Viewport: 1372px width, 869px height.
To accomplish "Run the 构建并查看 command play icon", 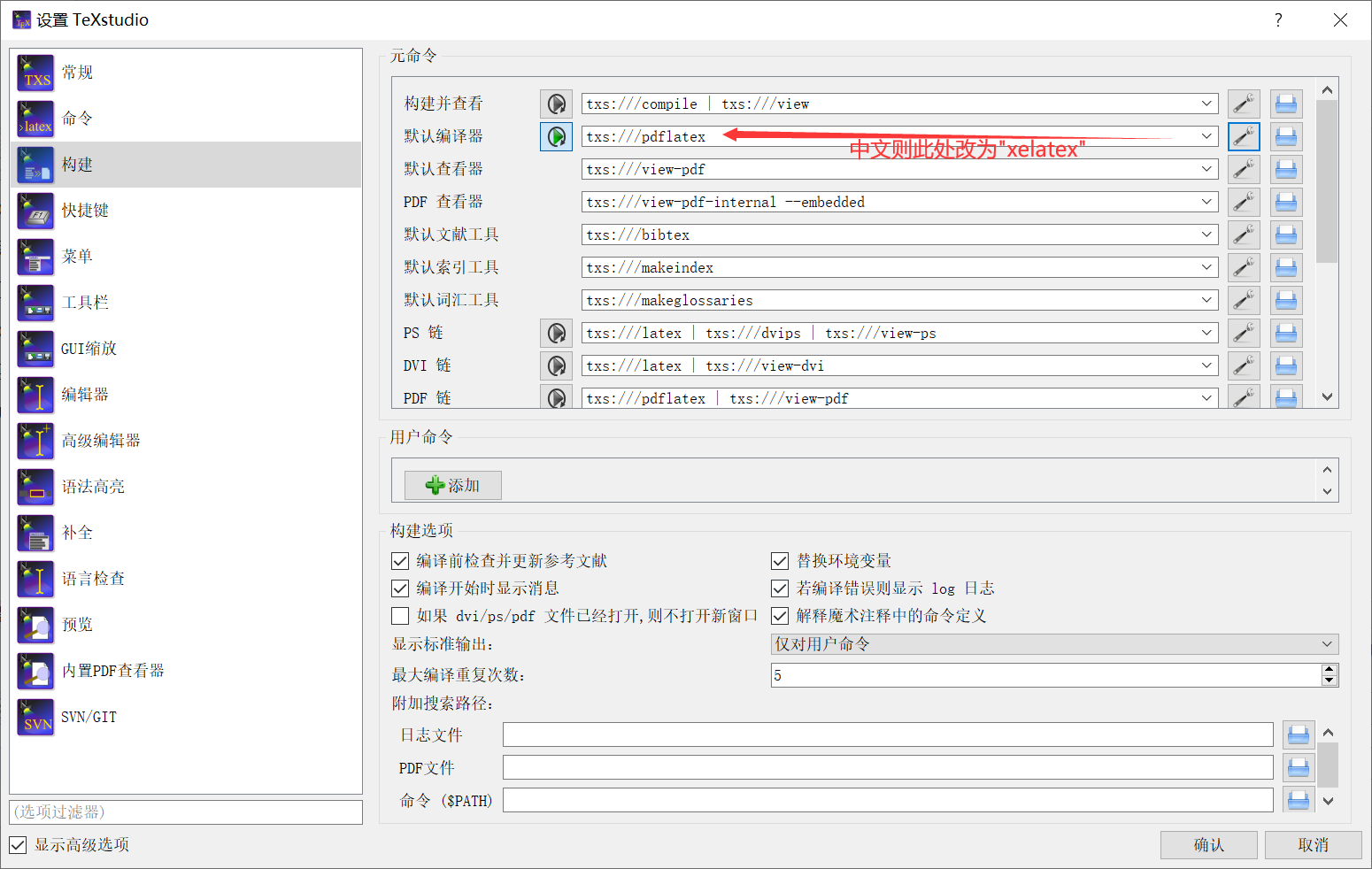I will pos(556,104).
